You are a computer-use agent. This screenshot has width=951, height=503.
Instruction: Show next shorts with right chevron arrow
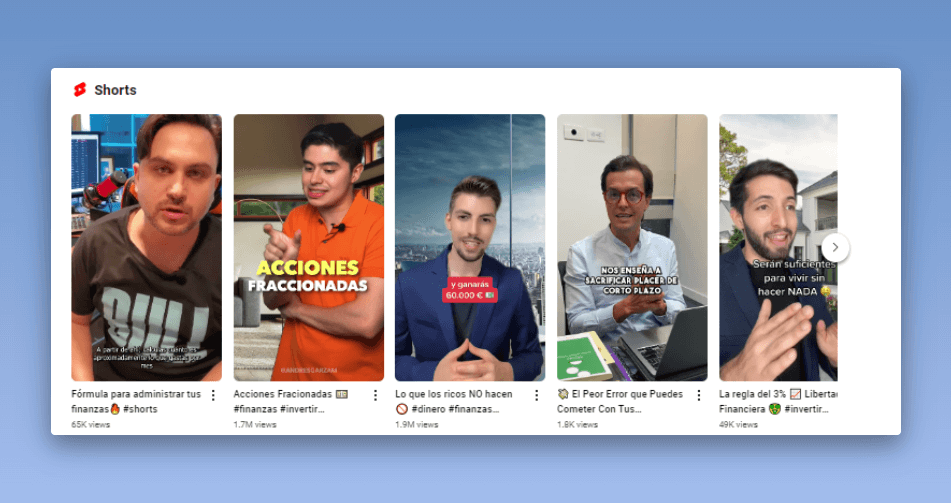(x=835, y=248)
